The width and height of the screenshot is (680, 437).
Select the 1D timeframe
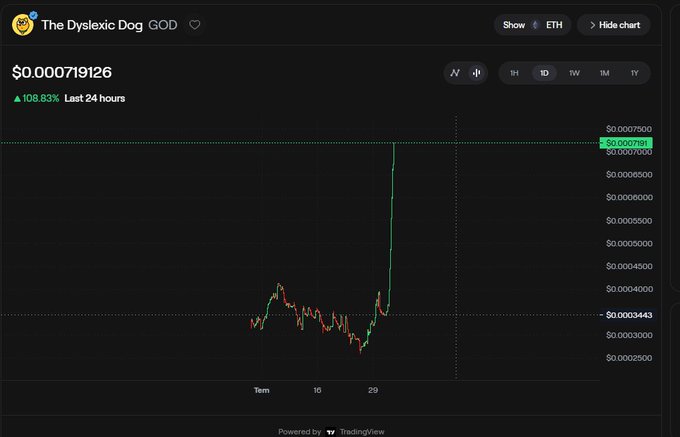[544, 73]
